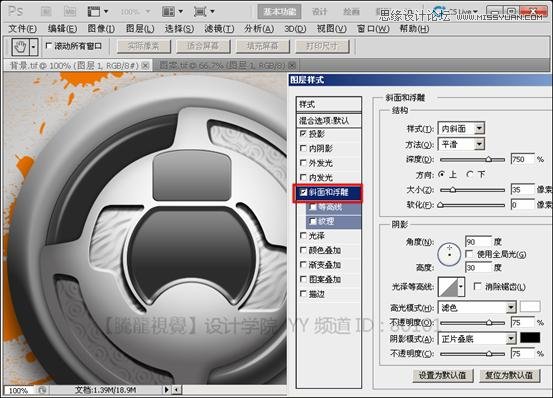
Task: Uncheck the 斜面和浮雕 checkbox
Action: [x=303, y=192]
